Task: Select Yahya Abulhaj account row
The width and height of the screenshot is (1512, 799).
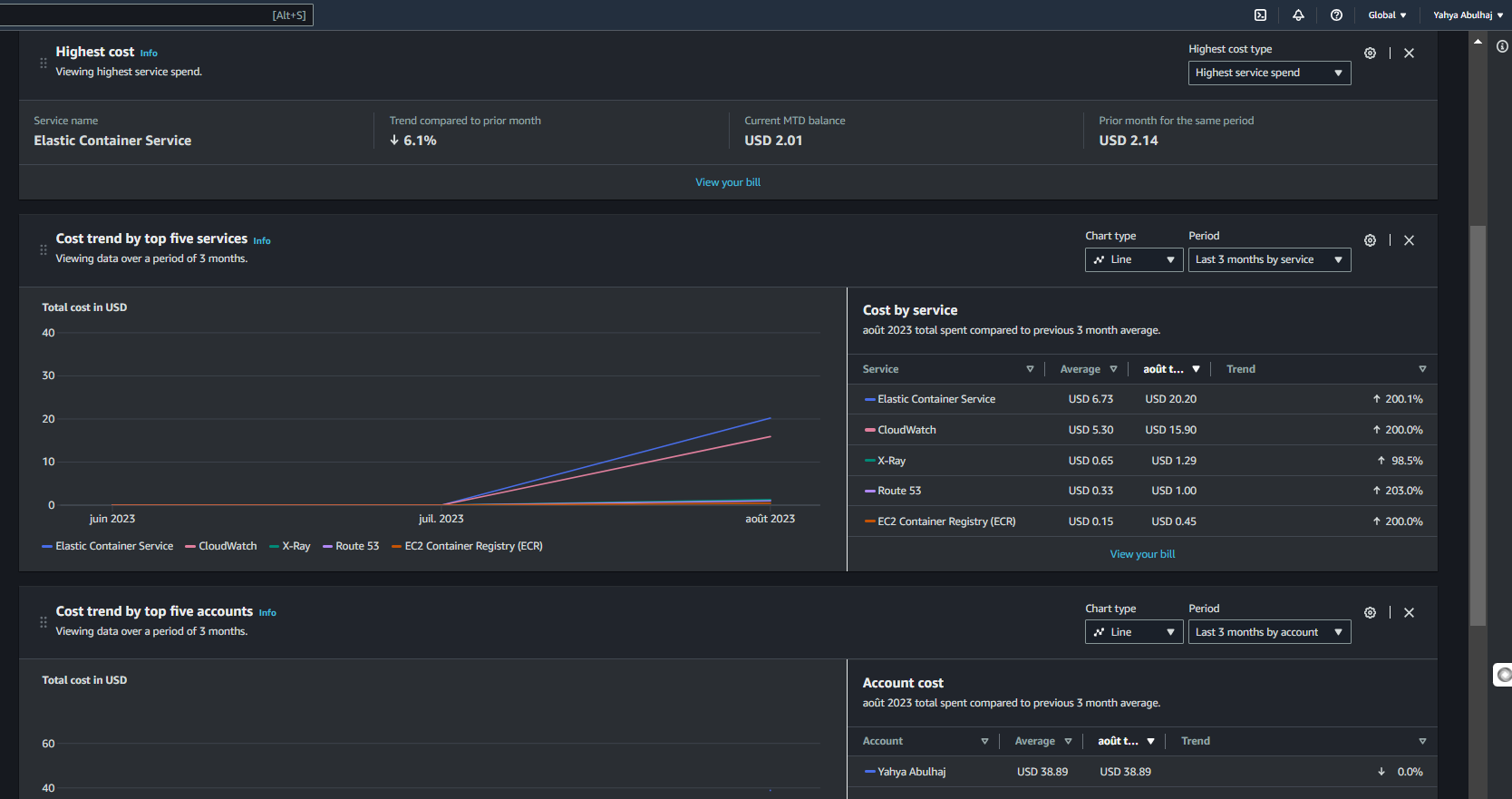Action: [912, 772]
